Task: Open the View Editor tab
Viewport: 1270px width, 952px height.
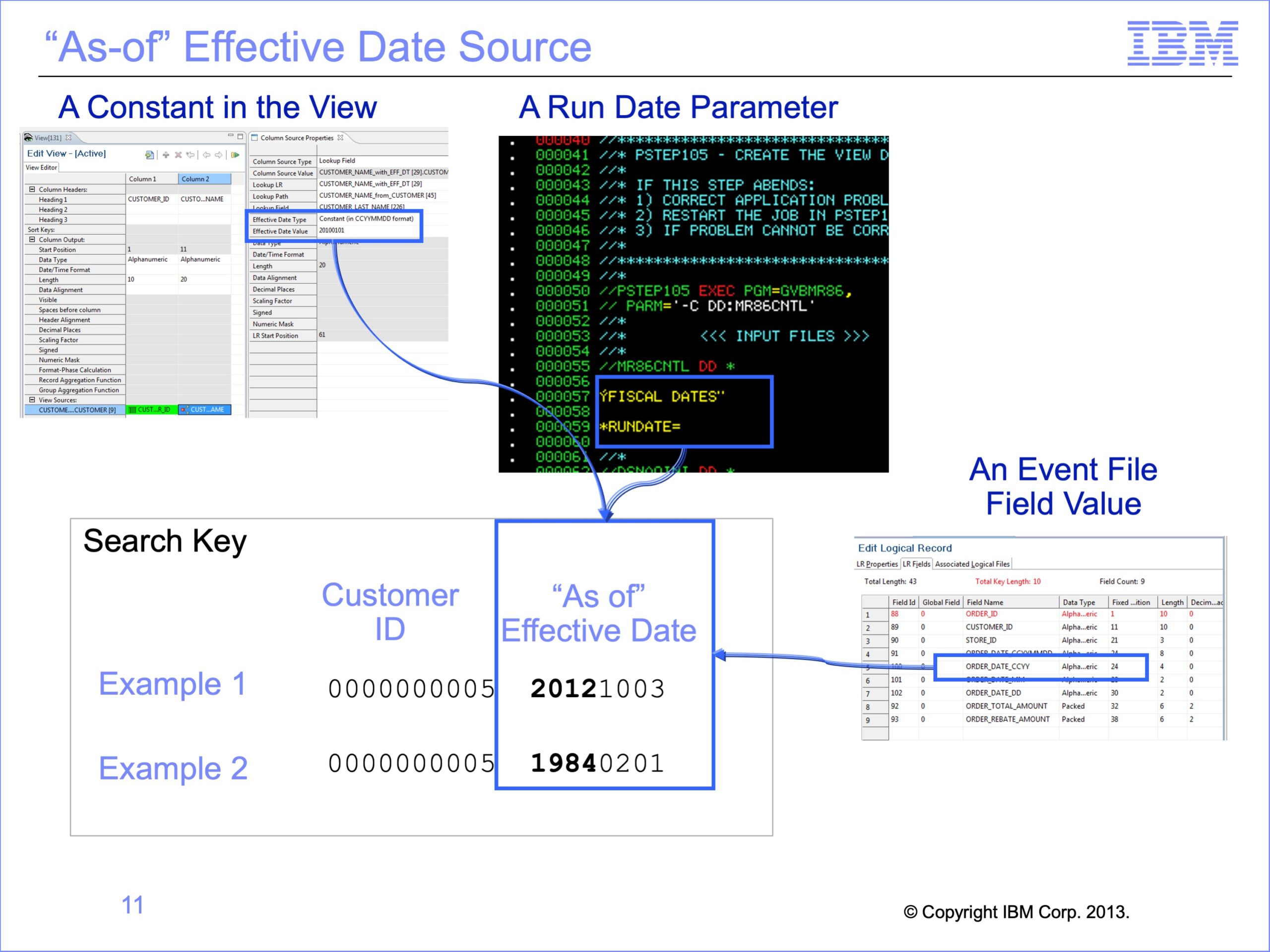Action: 41,168
